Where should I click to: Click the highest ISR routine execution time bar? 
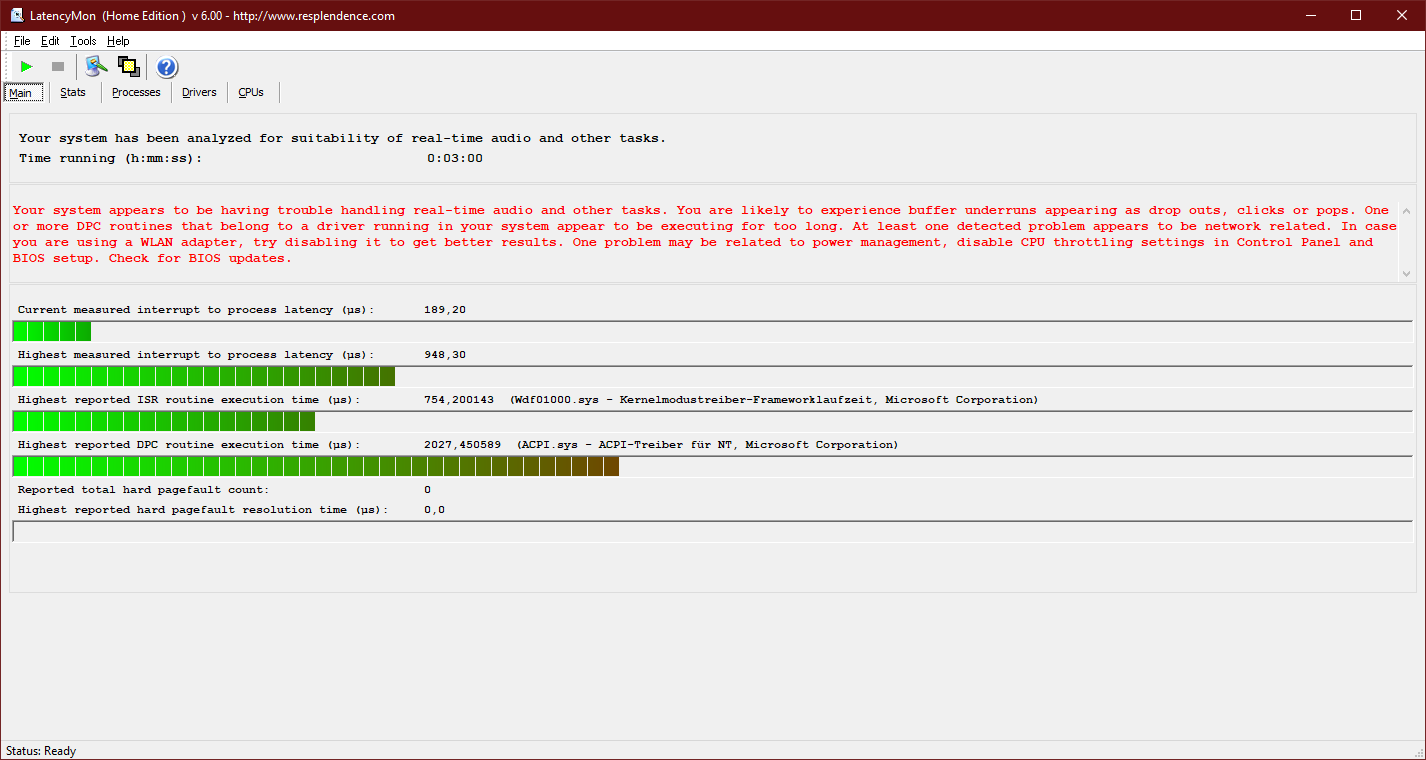[713, 421]
